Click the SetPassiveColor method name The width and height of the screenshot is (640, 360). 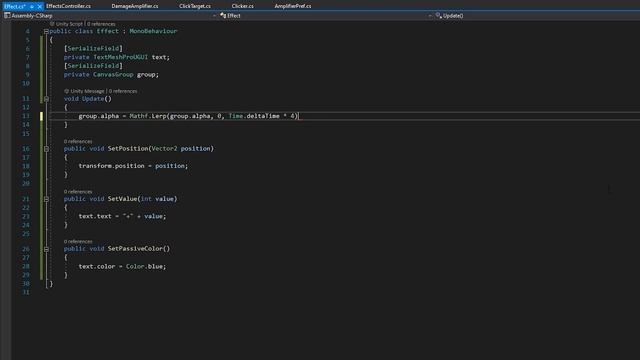coord(135,249)
